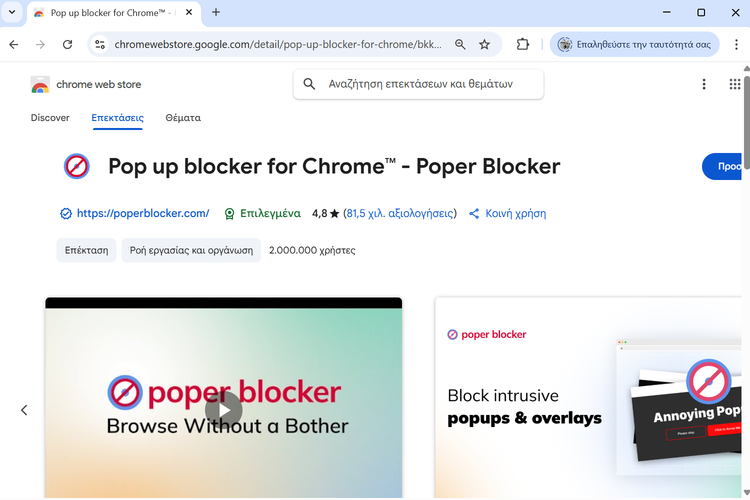Play the Poper Blocker promo video
Image resolution: width=750 pixels, height=500 pixels.
224,408
